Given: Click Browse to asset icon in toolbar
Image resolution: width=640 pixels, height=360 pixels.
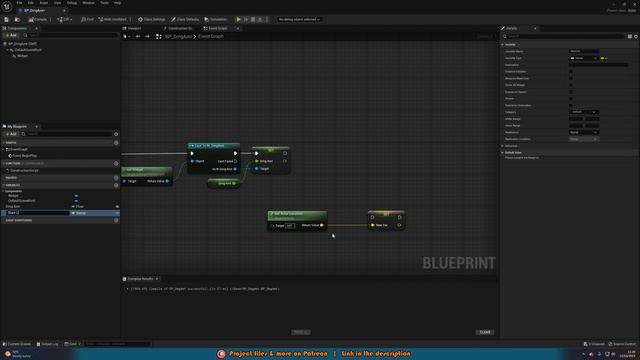Looking at the screenshot, I should point(17,19).
